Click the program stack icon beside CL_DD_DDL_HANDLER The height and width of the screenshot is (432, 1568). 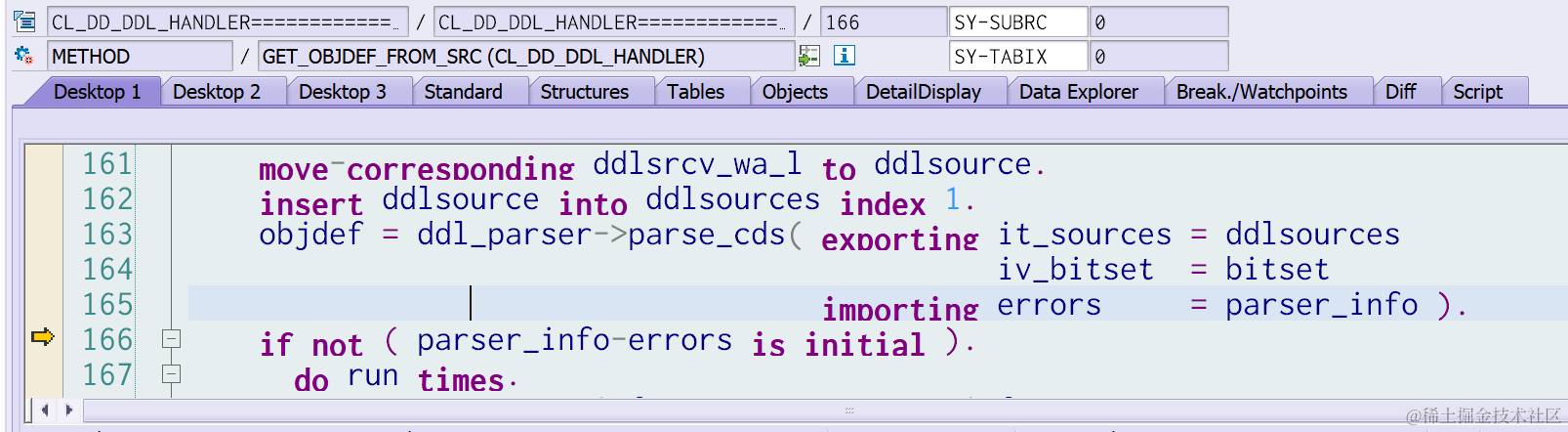(x=24, y=22)
